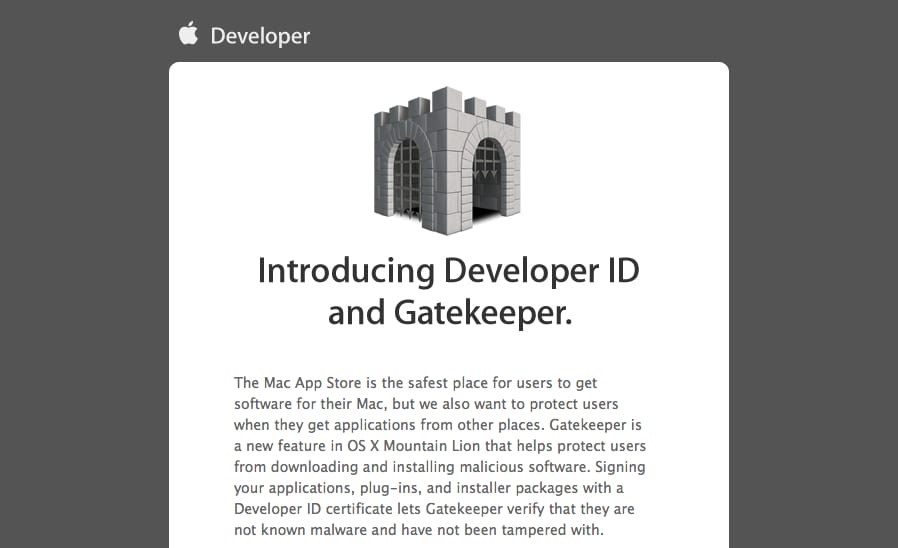Click the Gatekeeper castle icon
This screenshot has width=898, height=548.
point(447,160)
